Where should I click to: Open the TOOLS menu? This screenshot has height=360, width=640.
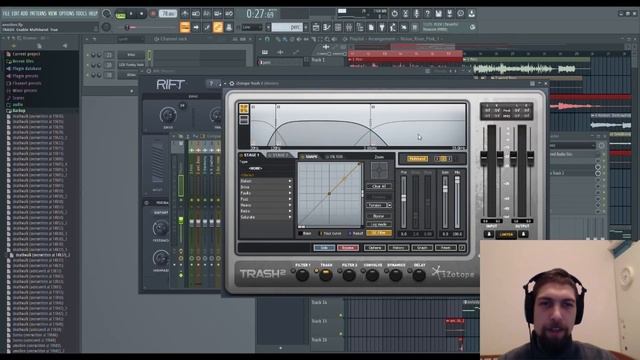click(82, 13)
